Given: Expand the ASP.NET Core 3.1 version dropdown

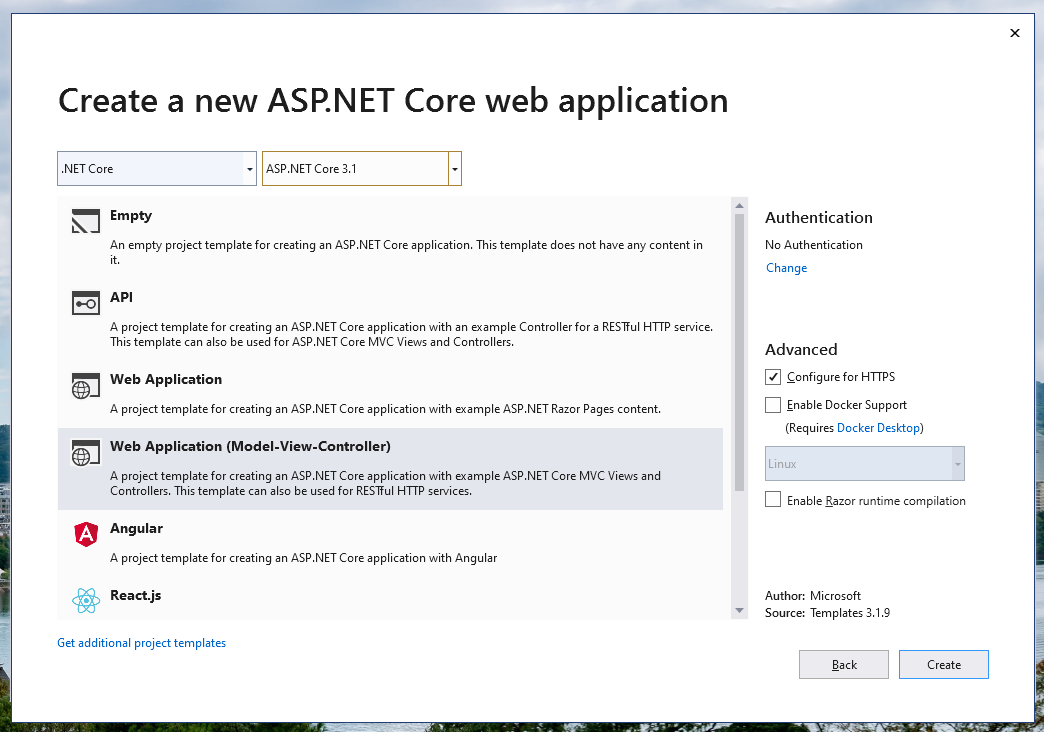Looking at the screenshot, I should 455,169.
